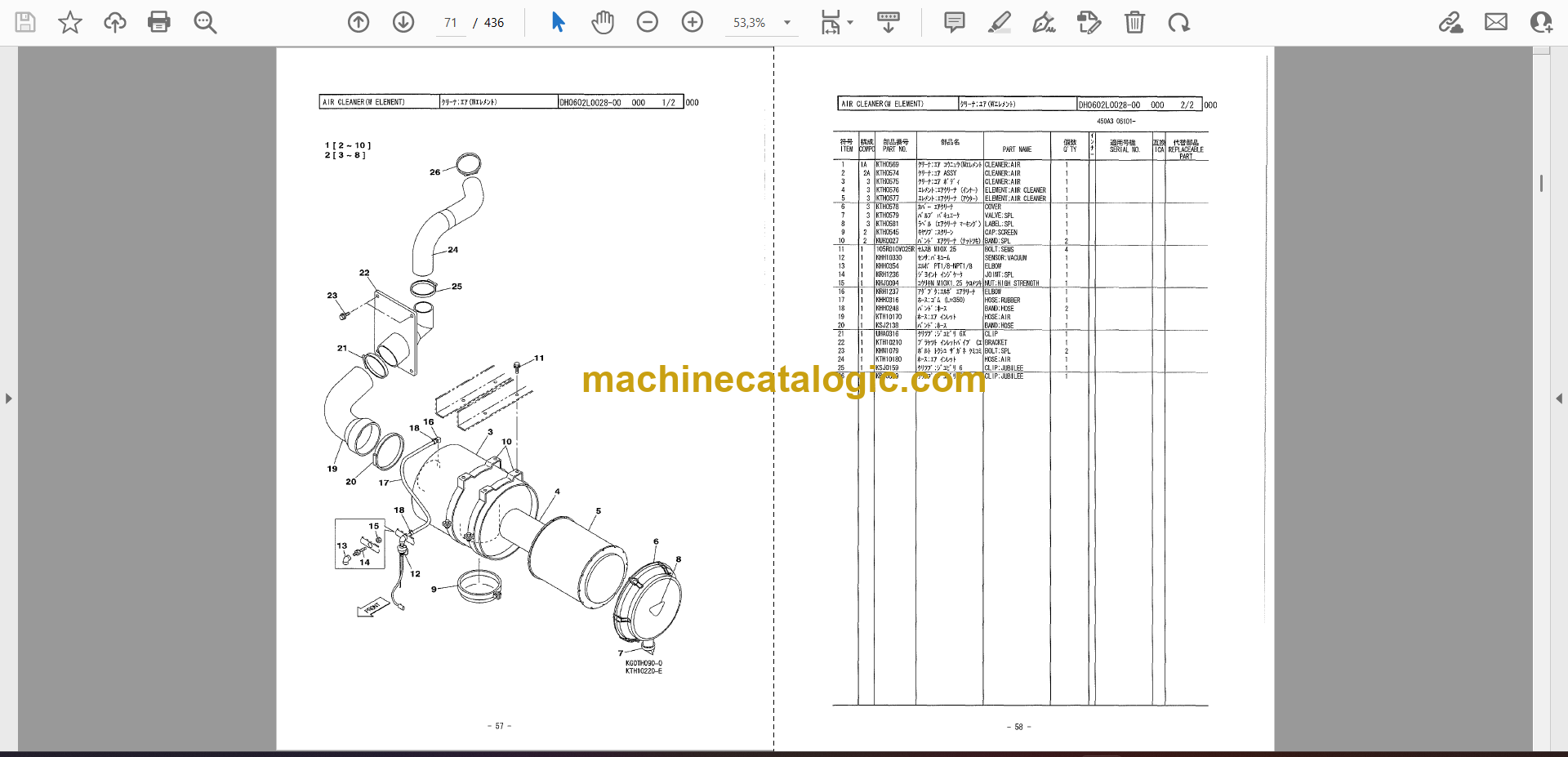Expand the left navigation pane arrow

pos(8,399)
